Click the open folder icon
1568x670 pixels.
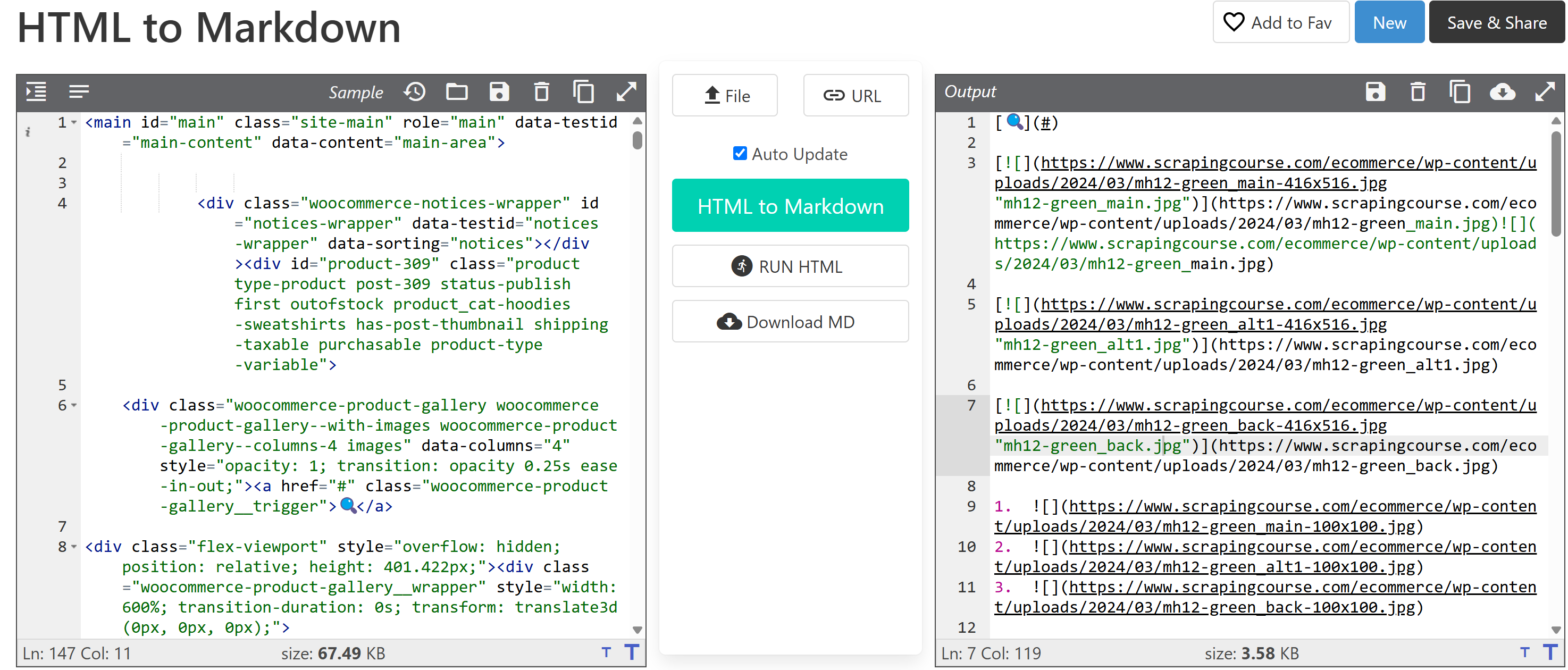[x=457, y=92]
